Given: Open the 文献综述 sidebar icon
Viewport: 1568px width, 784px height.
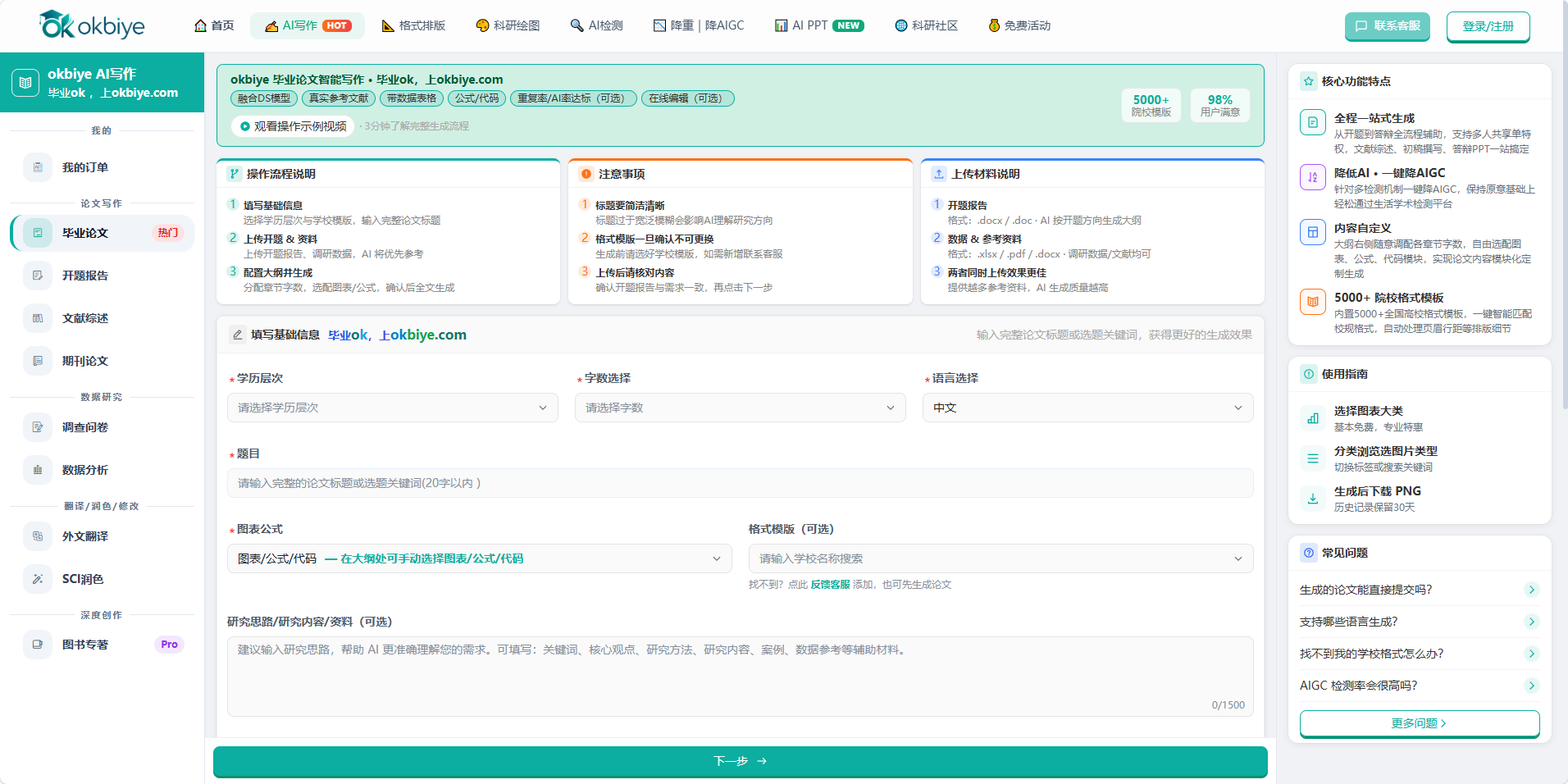Looking at the screenshot, I should (x=38, y=318).
